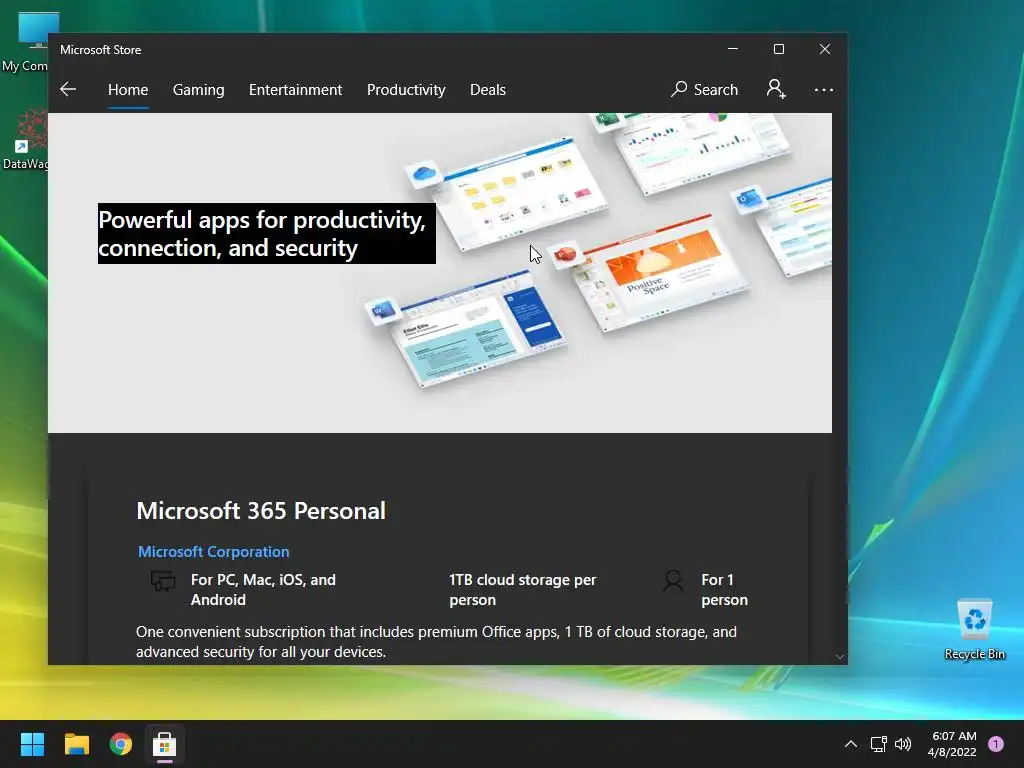Open the Productivity tab
The width and height of the screenshot is (1024, 768).
[x=406, y=89]
